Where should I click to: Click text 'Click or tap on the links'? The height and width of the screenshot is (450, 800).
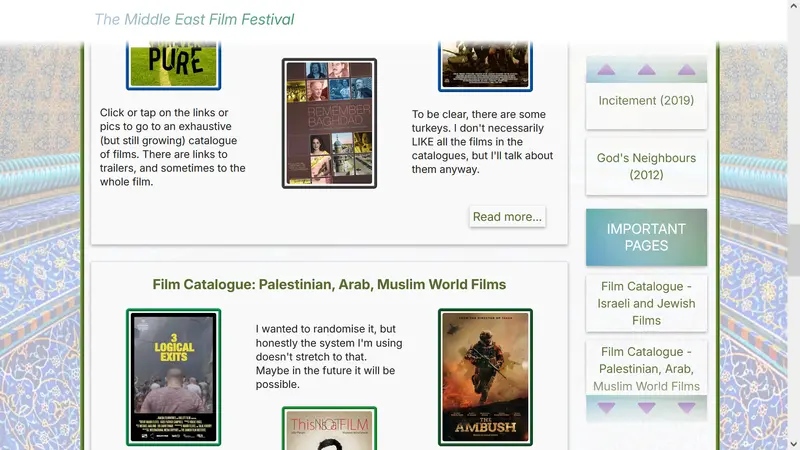tap(158, 113)
